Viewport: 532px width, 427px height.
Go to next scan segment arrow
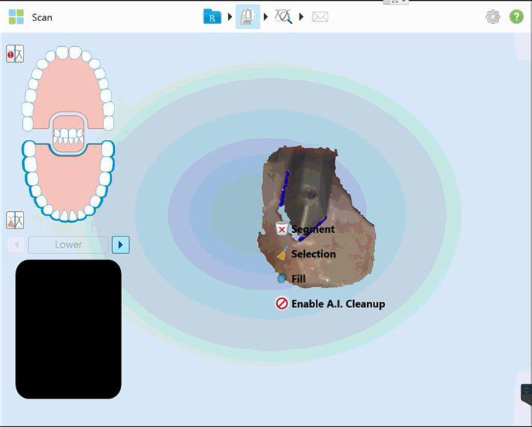pos(121,245)
